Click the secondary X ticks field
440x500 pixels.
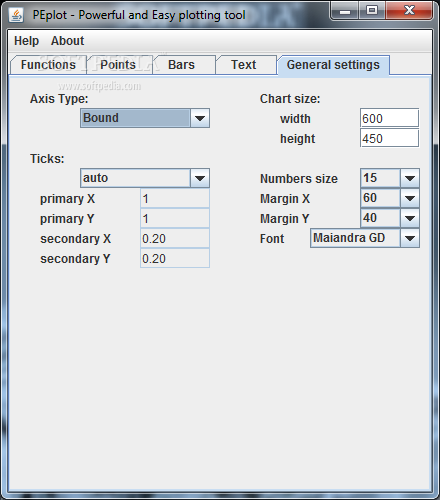click(x=175, y=239)
